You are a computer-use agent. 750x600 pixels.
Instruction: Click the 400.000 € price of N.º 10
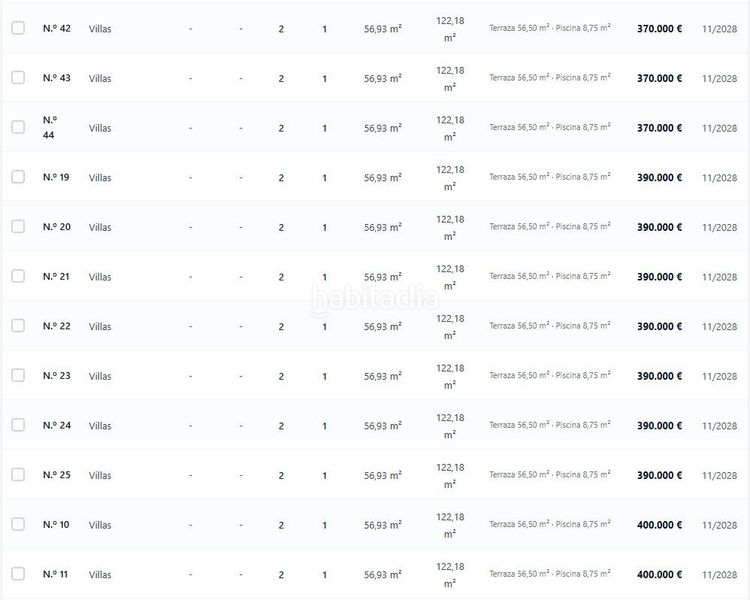point(659,525)
